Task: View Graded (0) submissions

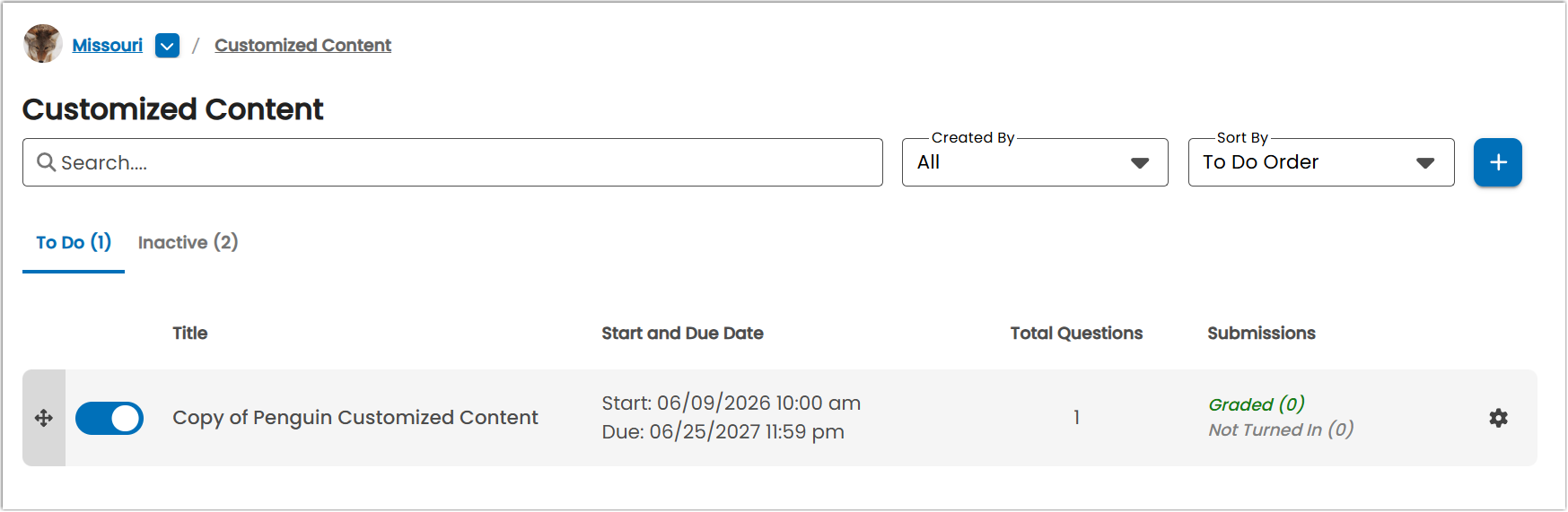Action: tap(1257, 404)
